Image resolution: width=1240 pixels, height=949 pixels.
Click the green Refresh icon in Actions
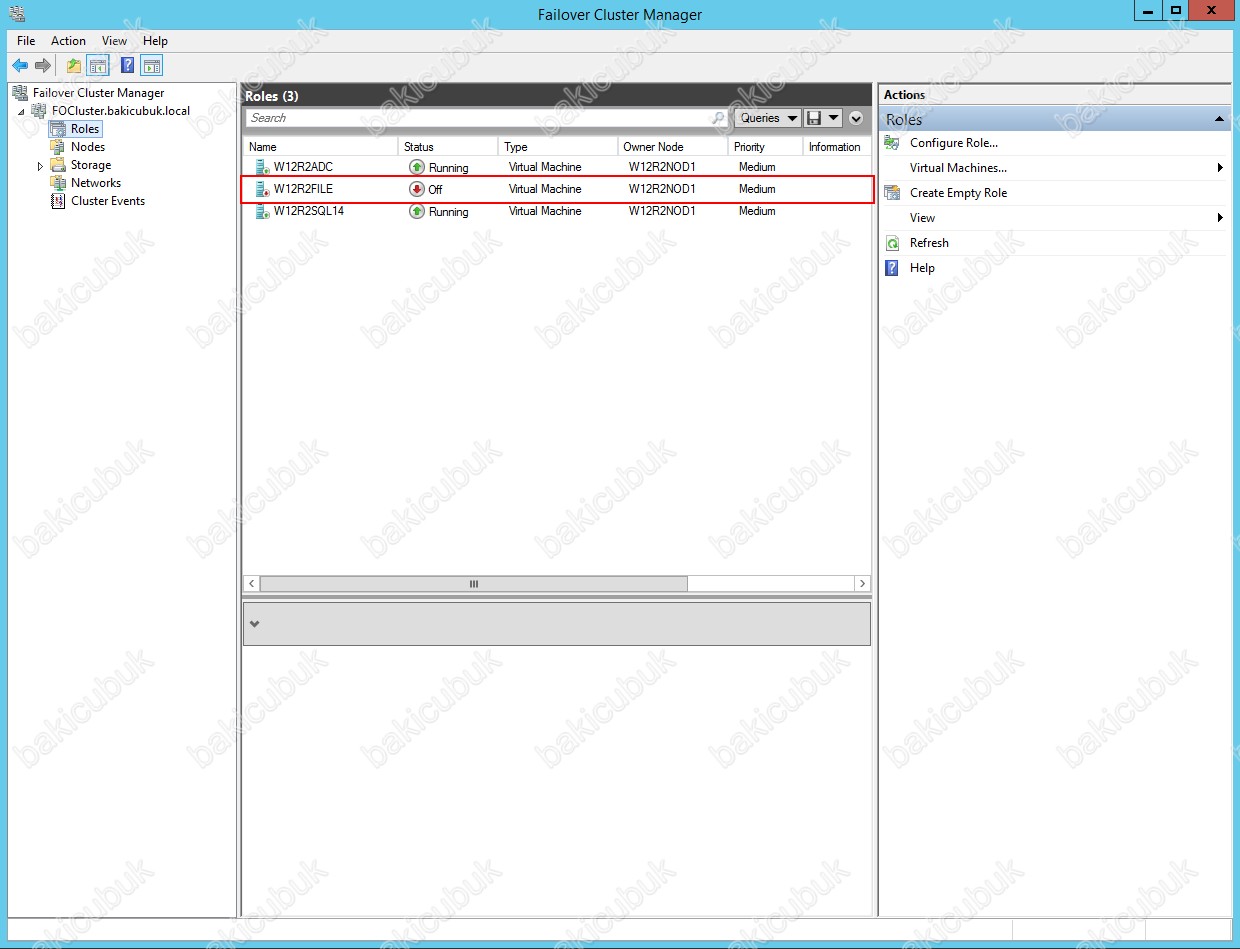click(892, 243)
